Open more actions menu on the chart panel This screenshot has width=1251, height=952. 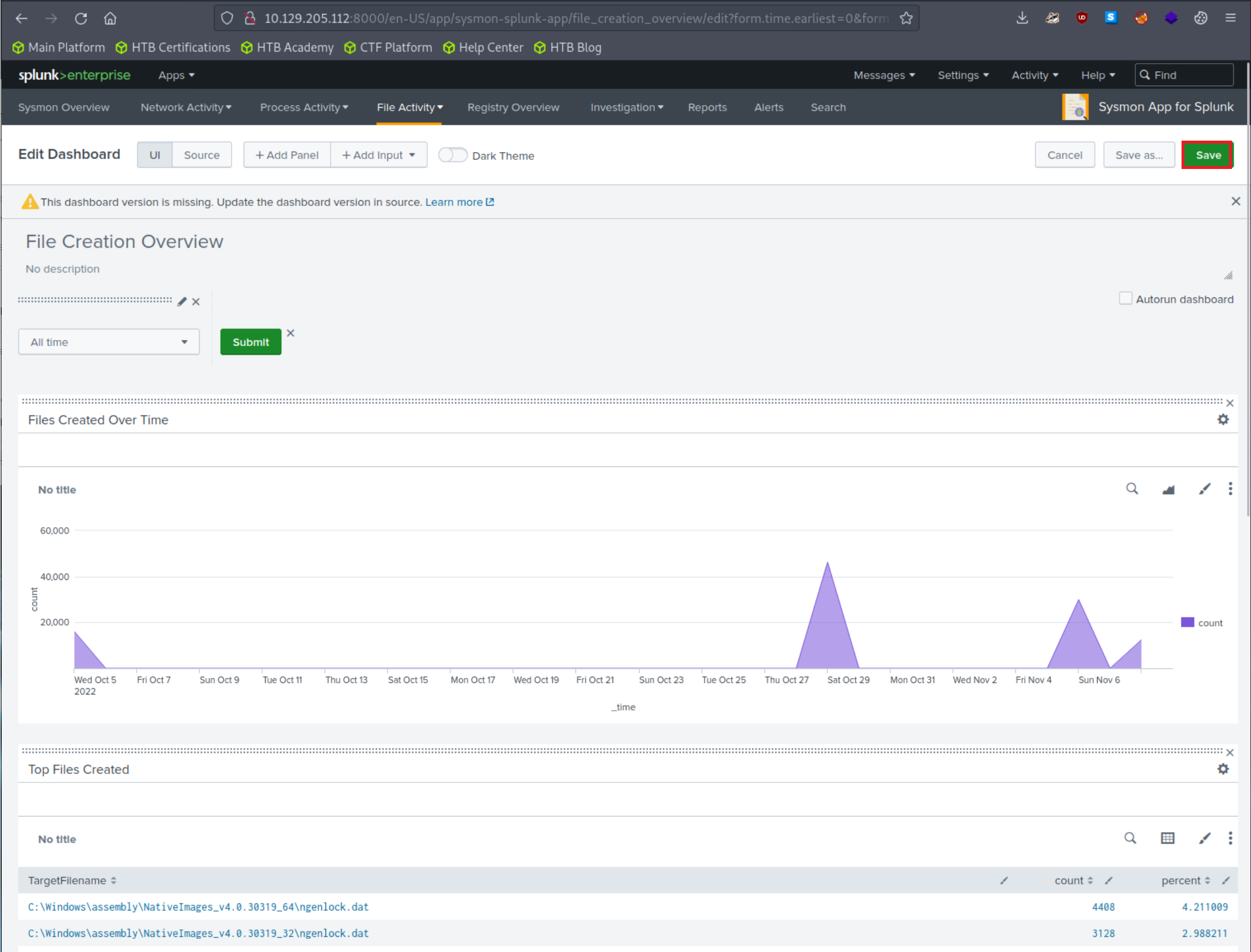(x=1230, y=489)
